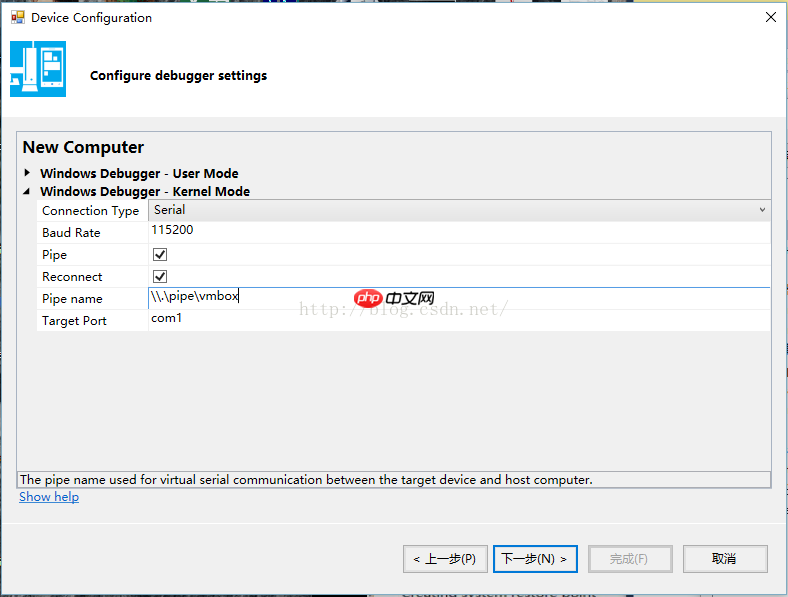Select the Baud Rate label

(71, 233)
